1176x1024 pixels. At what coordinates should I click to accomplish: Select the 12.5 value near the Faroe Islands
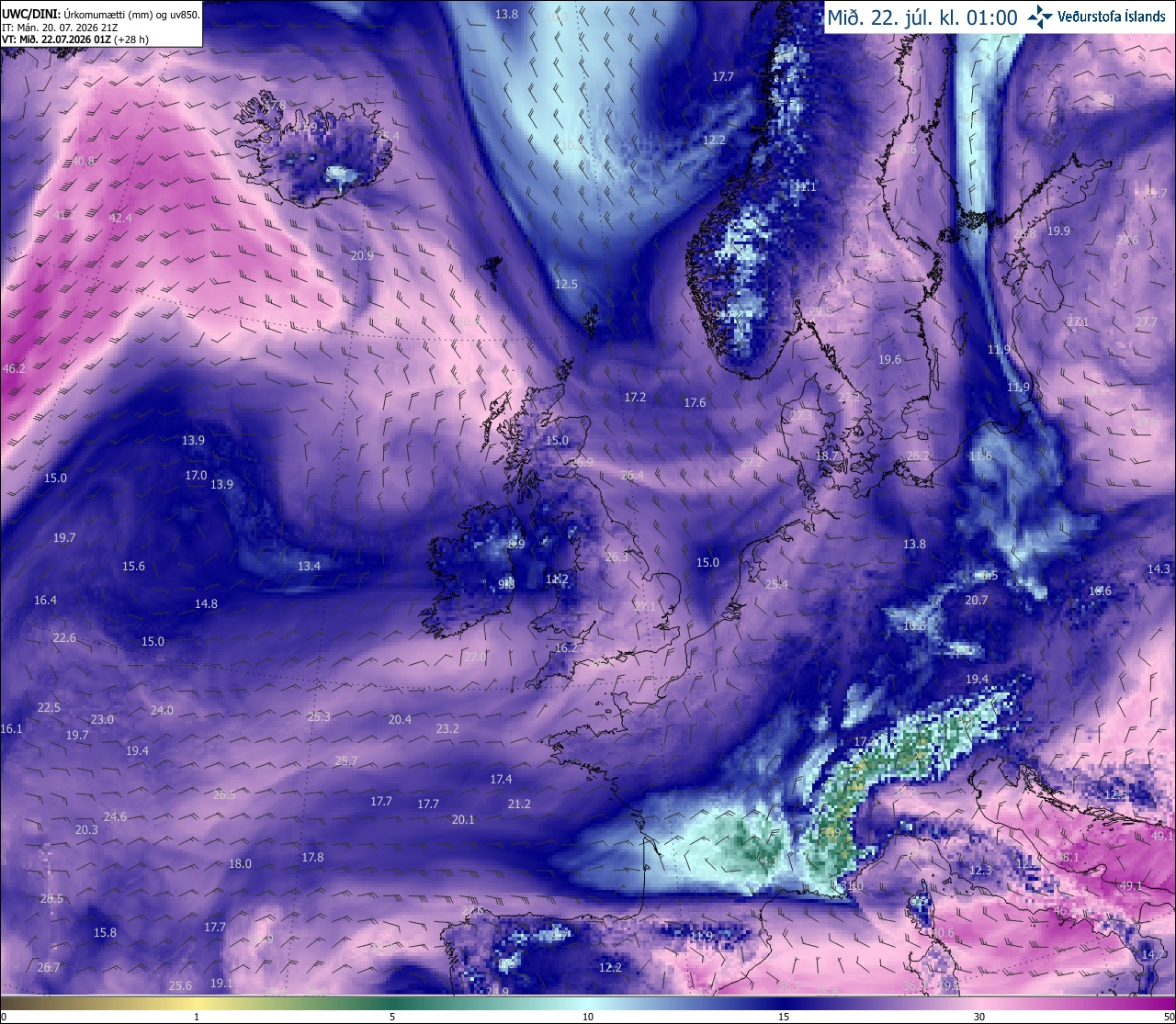[566, 284]
